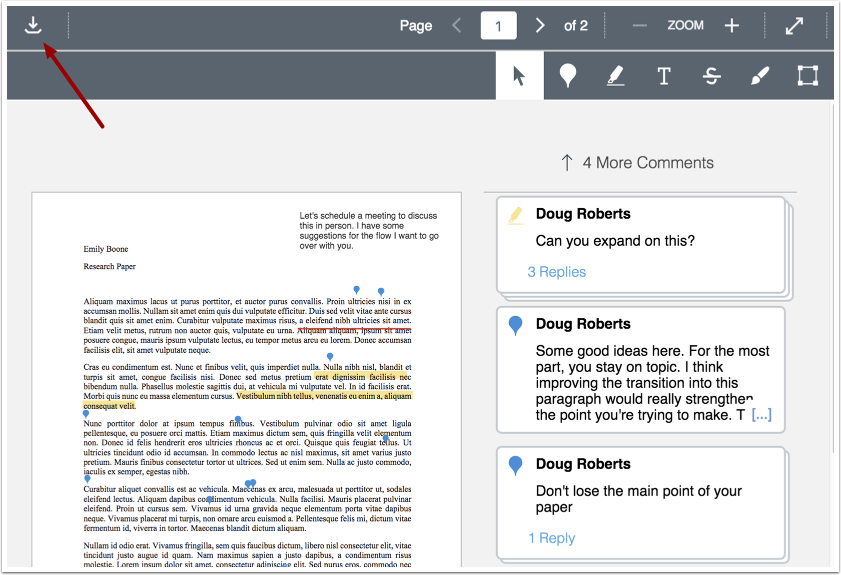The image size is (841, 575).
Task: Enter full screen mode
Action: coord(794,25)
